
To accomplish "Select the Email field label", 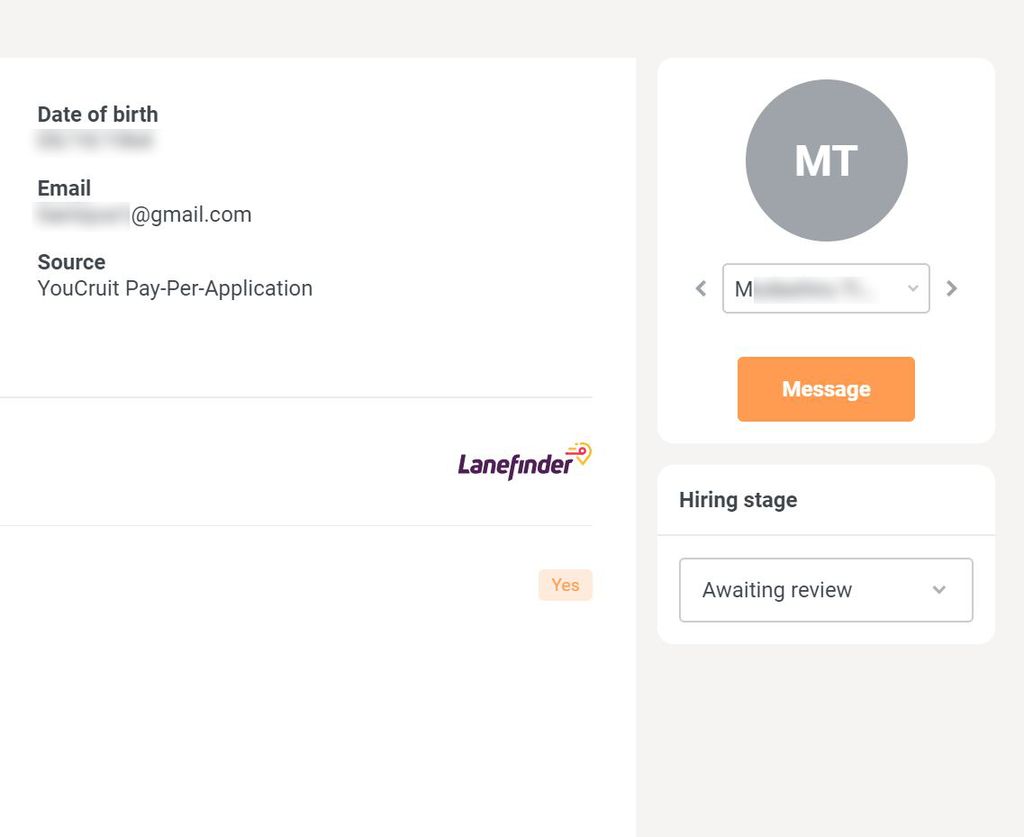I will (64, 188).
